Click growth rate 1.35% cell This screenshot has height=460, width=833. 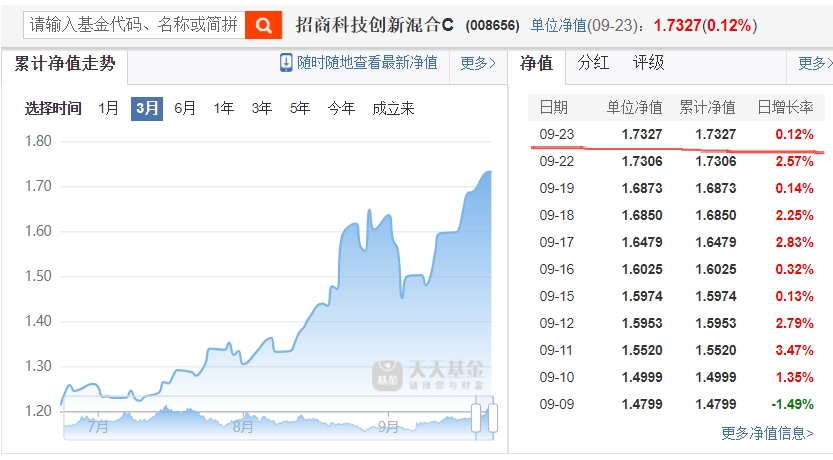[x=794, y=378]
